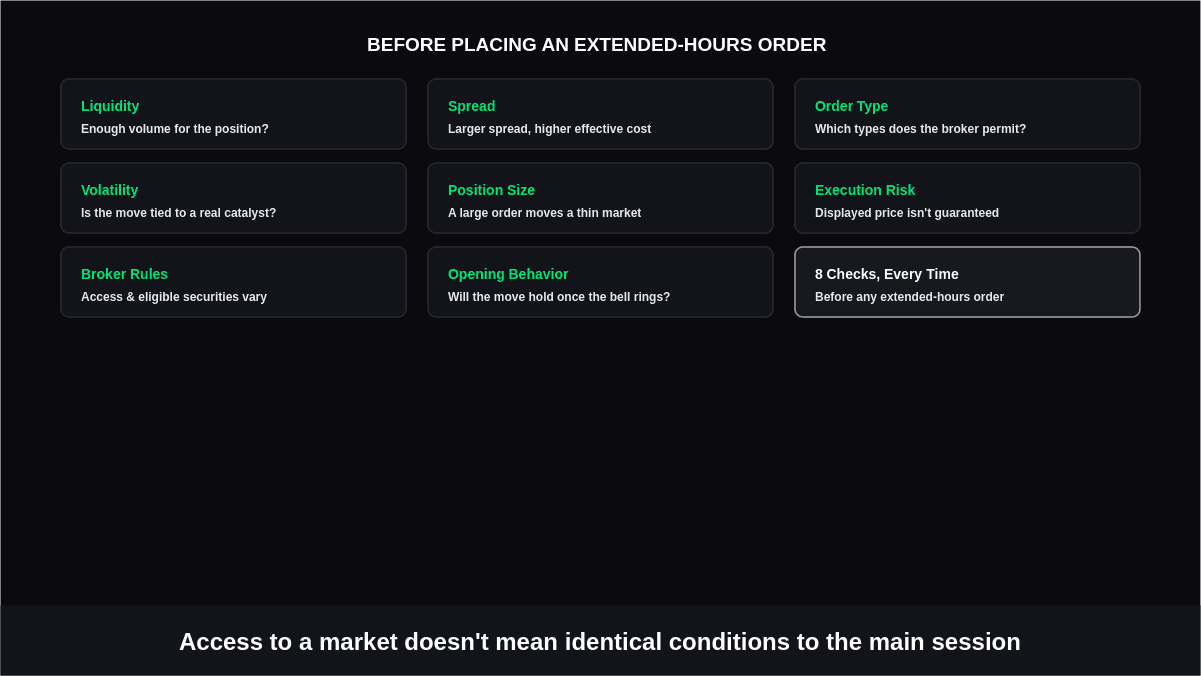This screenshot has width=1201, height=676.
Task: Click 'Which types does the broker permit?' text
Action: point(920,129)
